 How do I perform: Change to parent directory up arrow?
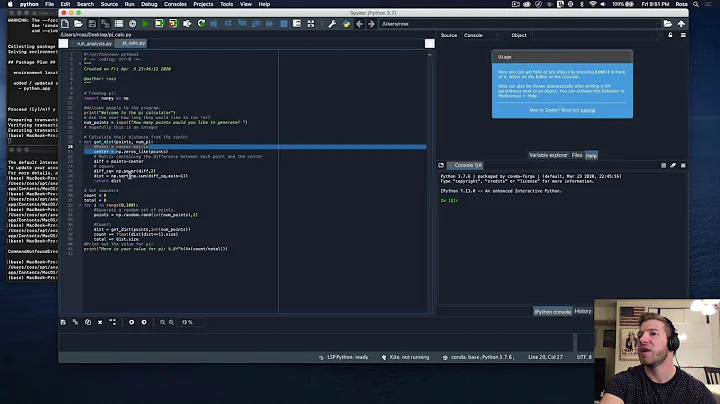[681, 24]
